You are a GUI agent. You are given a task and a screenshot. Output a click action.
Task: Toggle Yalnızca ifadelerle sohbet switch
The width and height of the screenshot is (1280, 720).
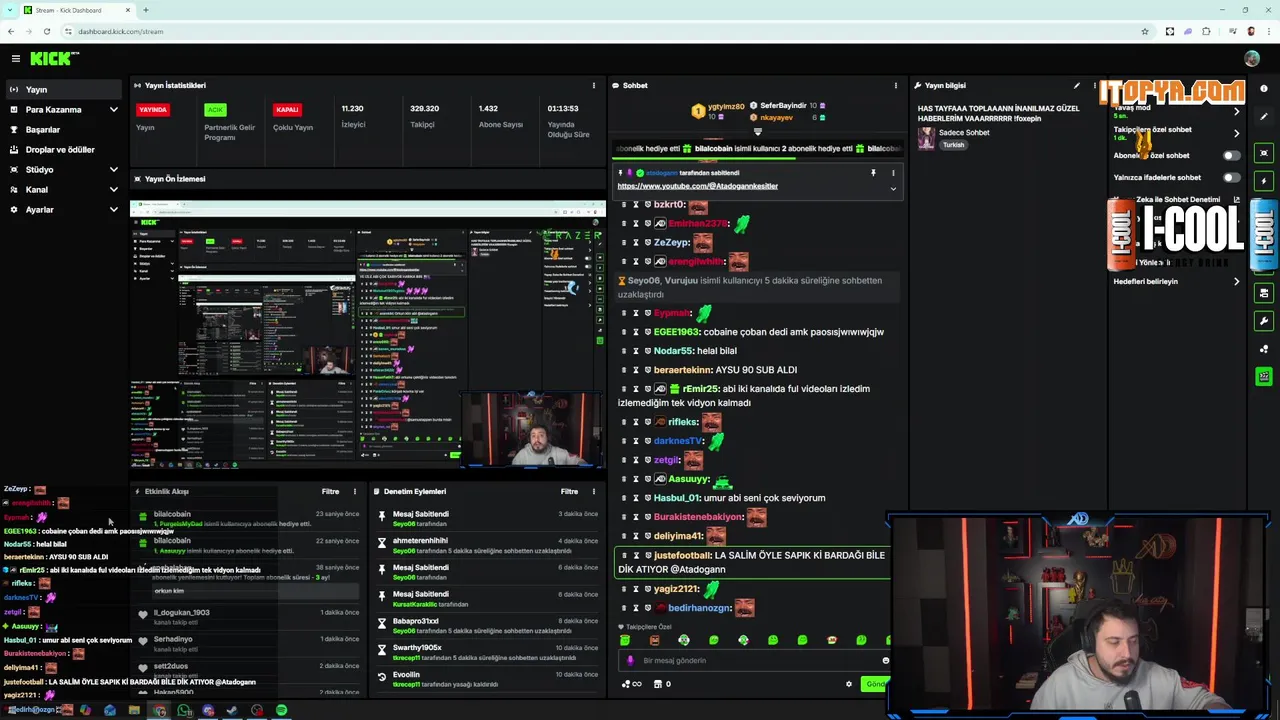(x=1232, y=177)
